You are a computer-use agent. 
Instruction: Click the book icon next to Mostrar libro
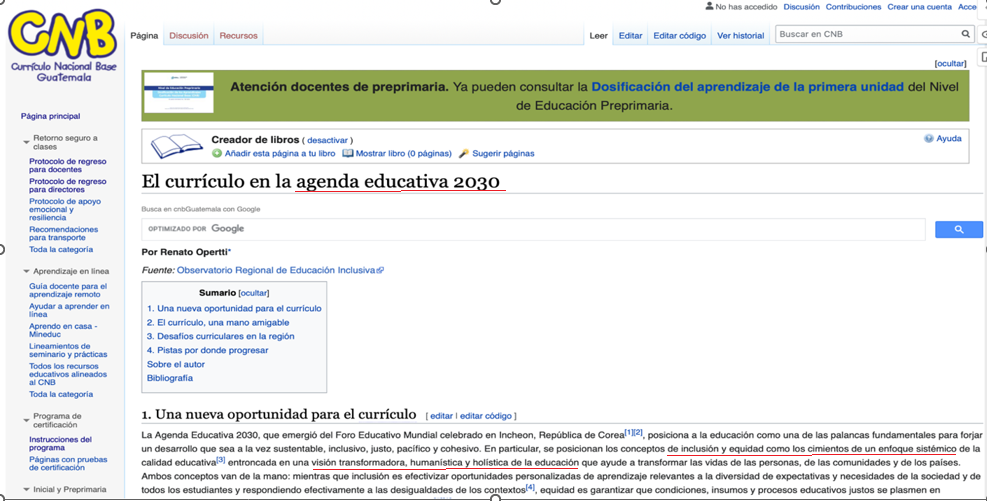click(x=347, y=154)
